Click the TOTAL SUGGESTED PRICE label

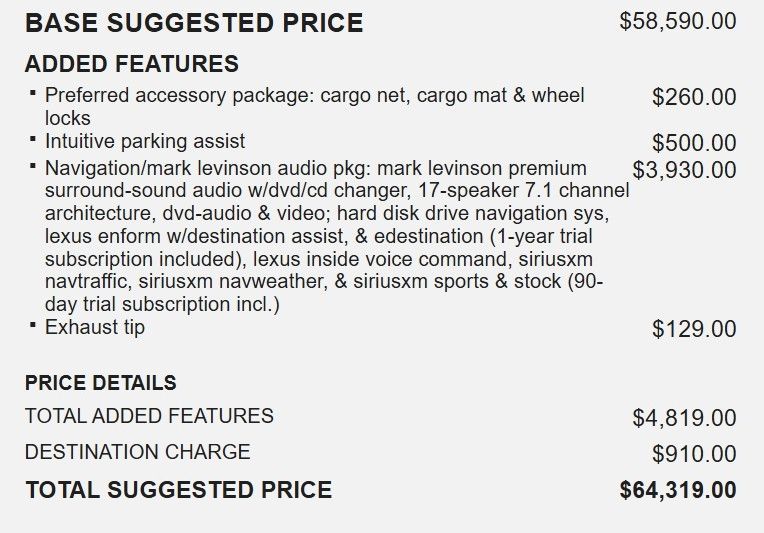pos(178,490)
